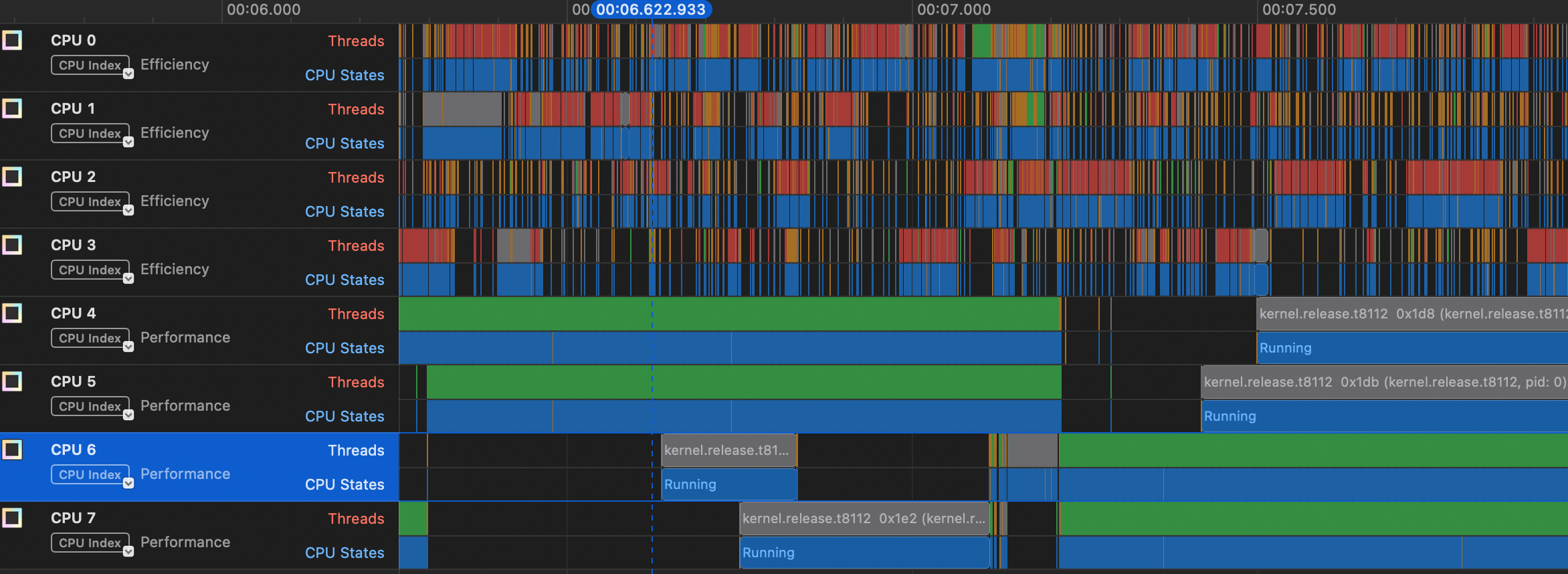Click Threads lane label for CPU 4
The width and height of the screenshot is (1568, 574).
356,314
